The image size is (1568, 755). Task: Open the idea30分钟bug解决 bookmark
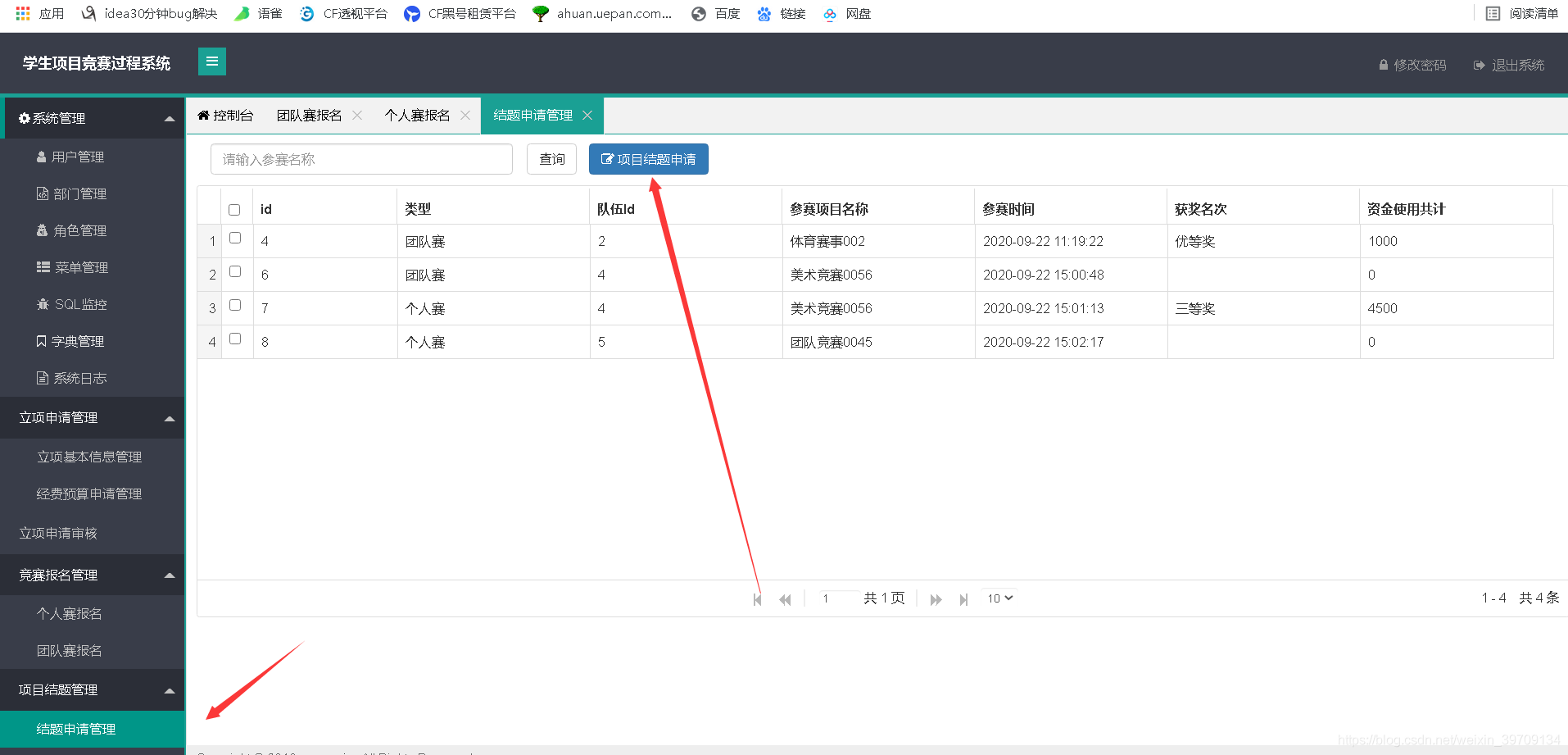pos(149,14)
